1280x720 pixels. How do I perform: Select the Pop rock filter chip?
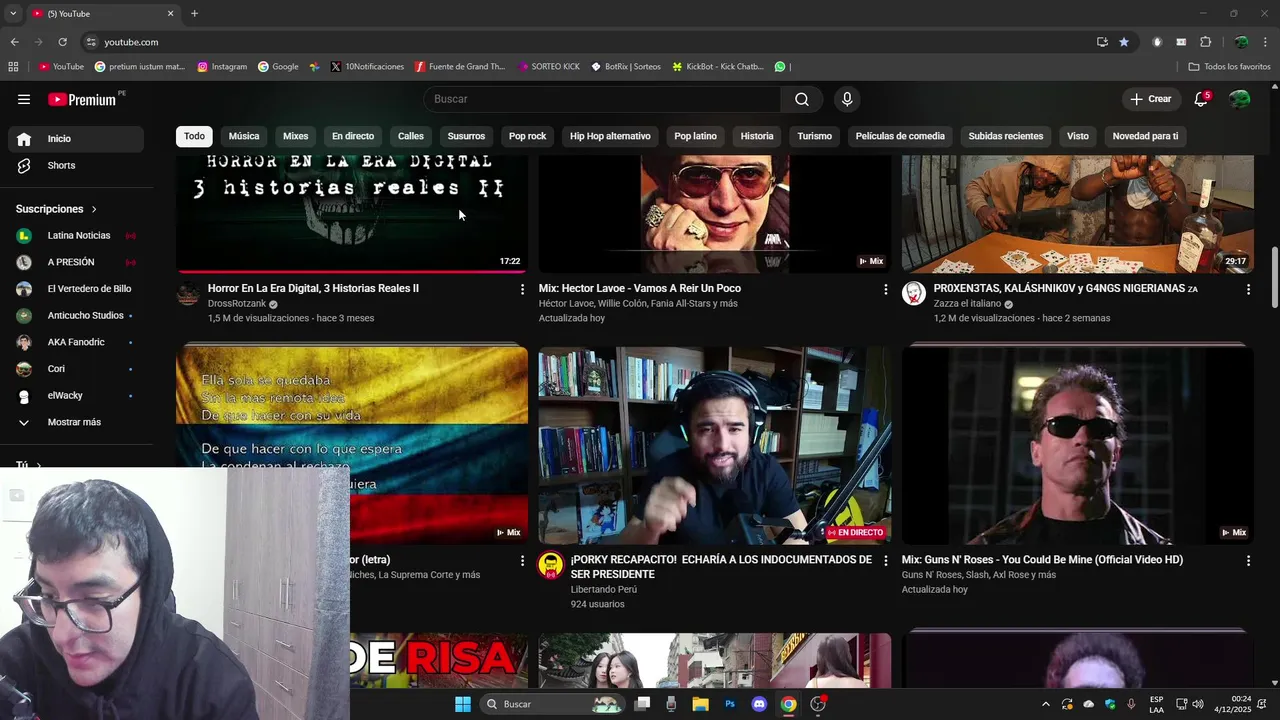pyautogui.click(x=528, y=136)
